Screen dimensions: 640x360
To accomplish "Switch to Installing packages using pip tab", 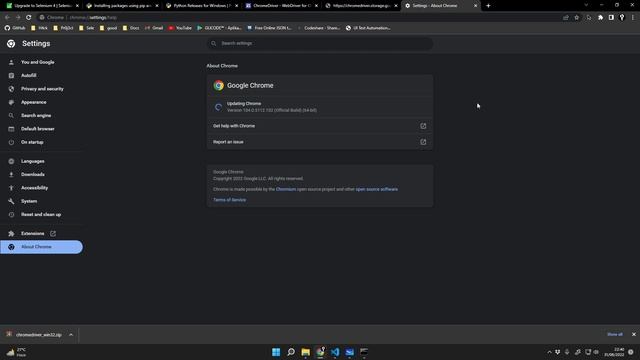I will tap(122, 6).
